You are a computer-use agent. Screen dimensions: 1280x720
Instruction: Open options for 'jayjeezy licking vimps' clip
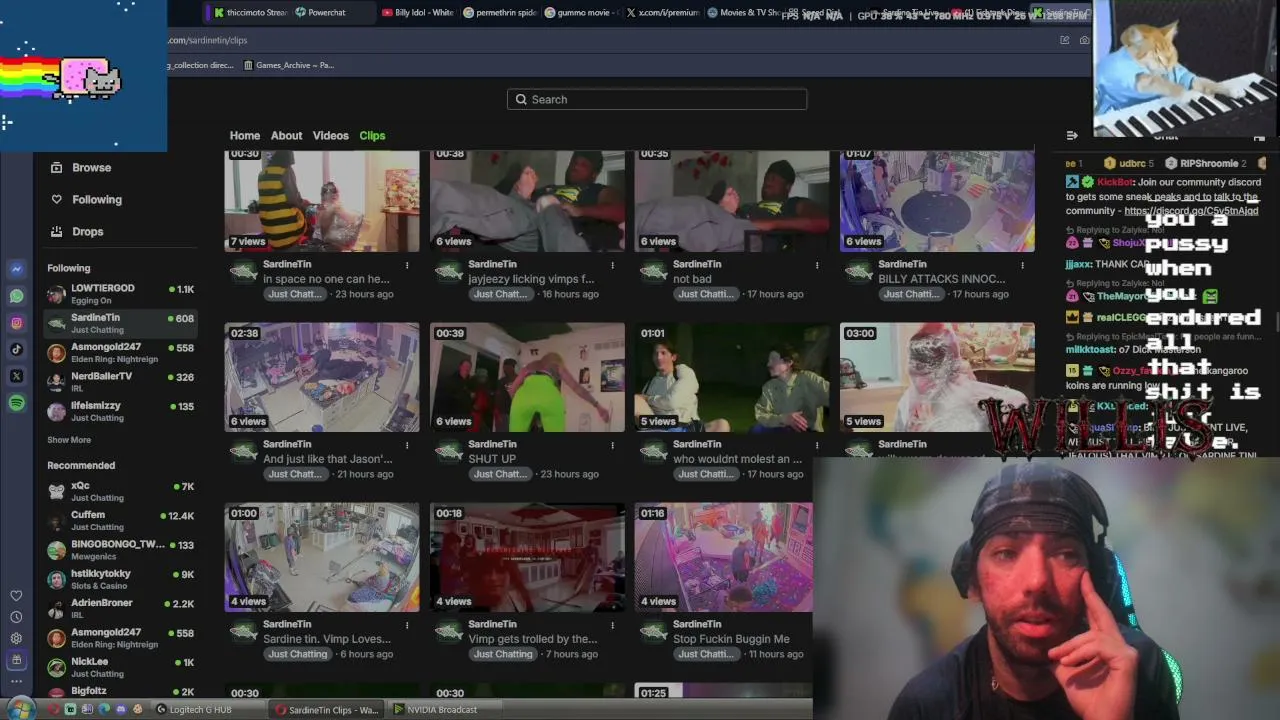[612, 265]
